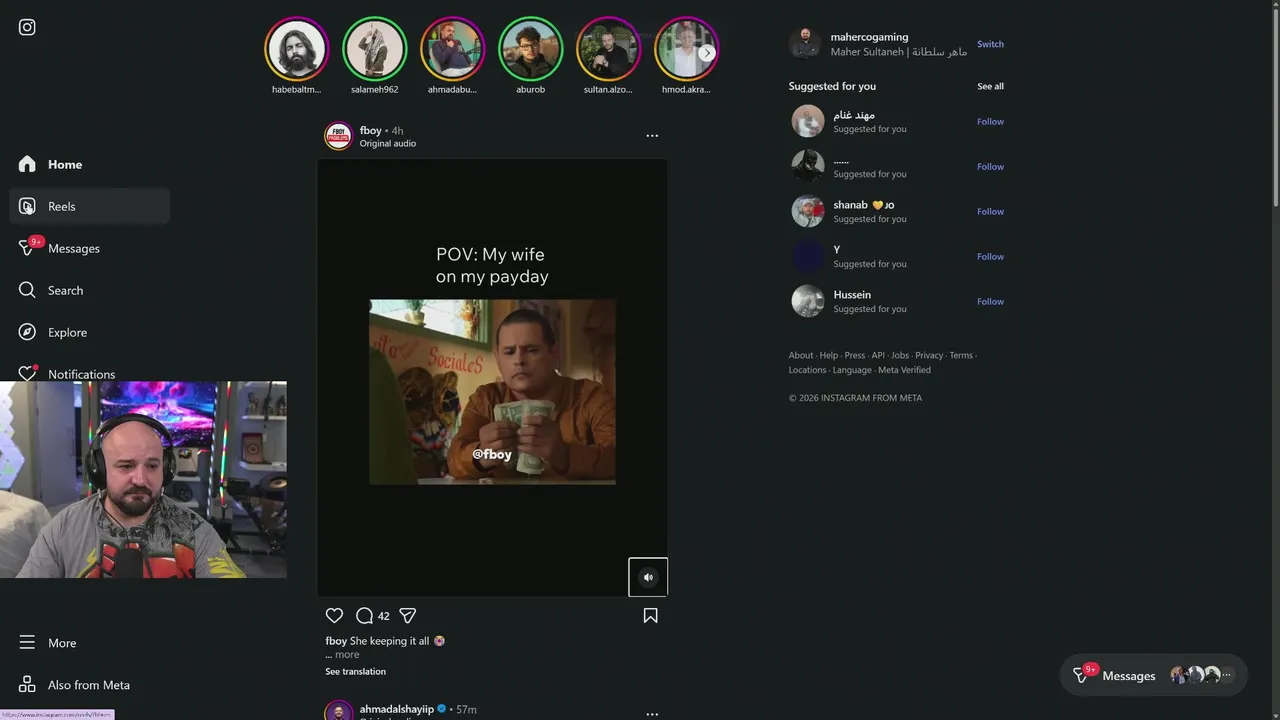Viewport: 1280px width, 720px height.
Task: Select the Home icon in sidebar
Action: [x=27, y=164]
